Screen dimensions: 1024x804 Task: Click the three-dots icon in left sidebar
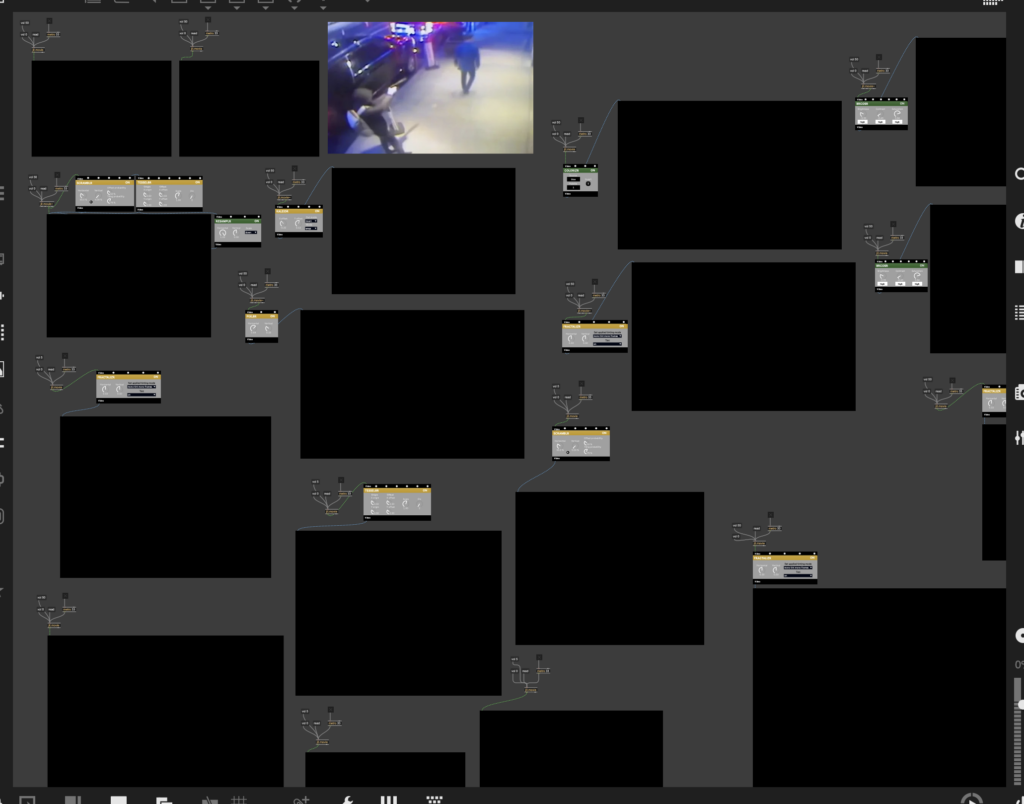tap(3, 331)
